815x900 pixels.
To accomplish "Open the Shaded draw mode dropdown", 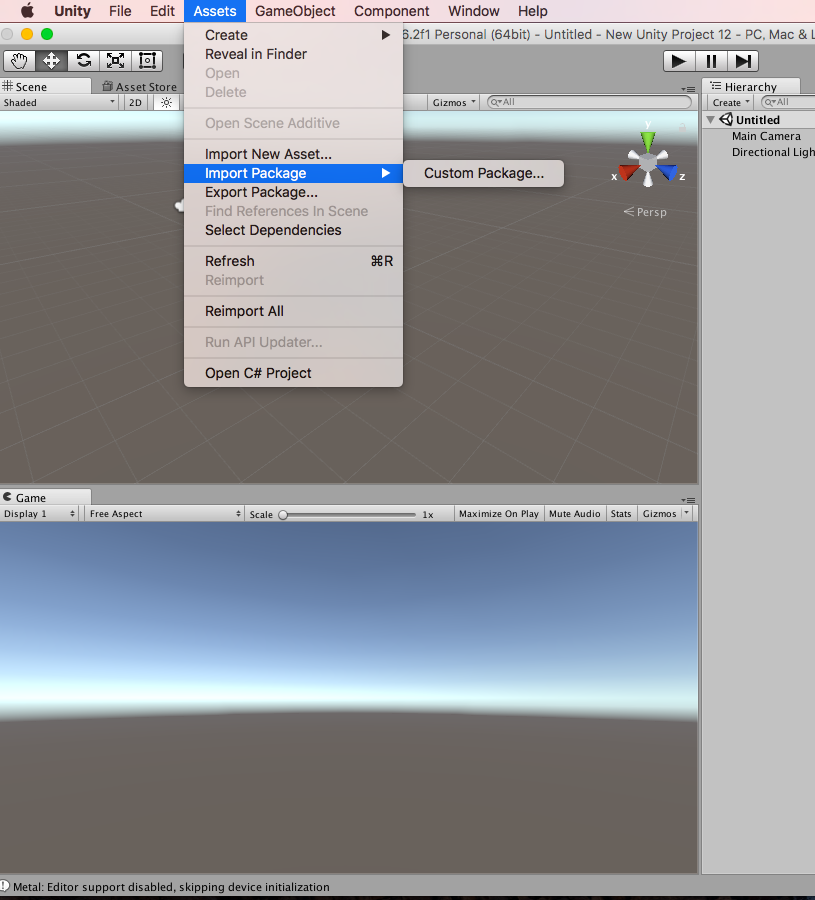I will (55, 102).
